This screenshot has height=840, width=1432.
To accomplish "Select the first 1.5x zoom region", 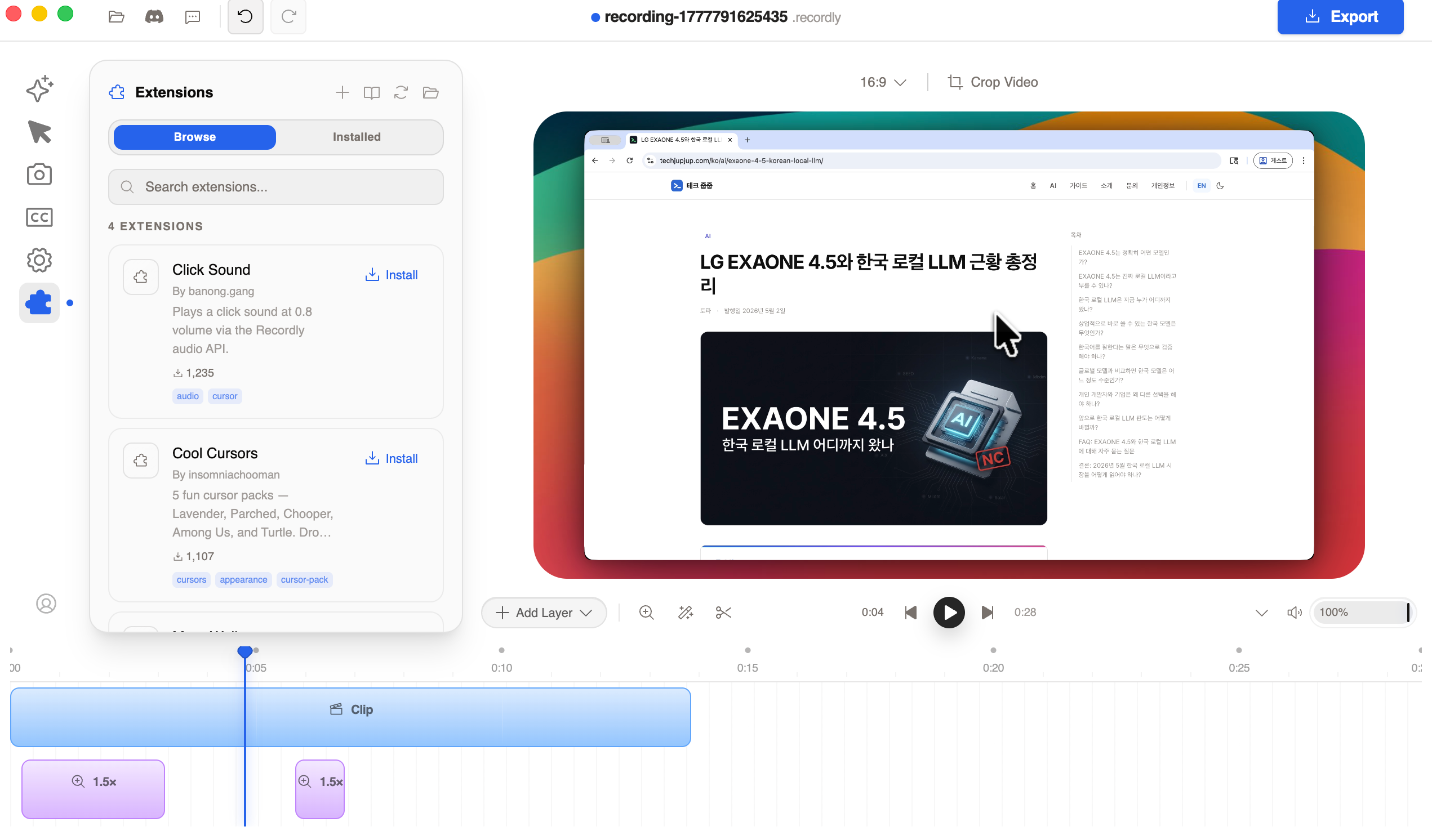I will coord(93,789).
